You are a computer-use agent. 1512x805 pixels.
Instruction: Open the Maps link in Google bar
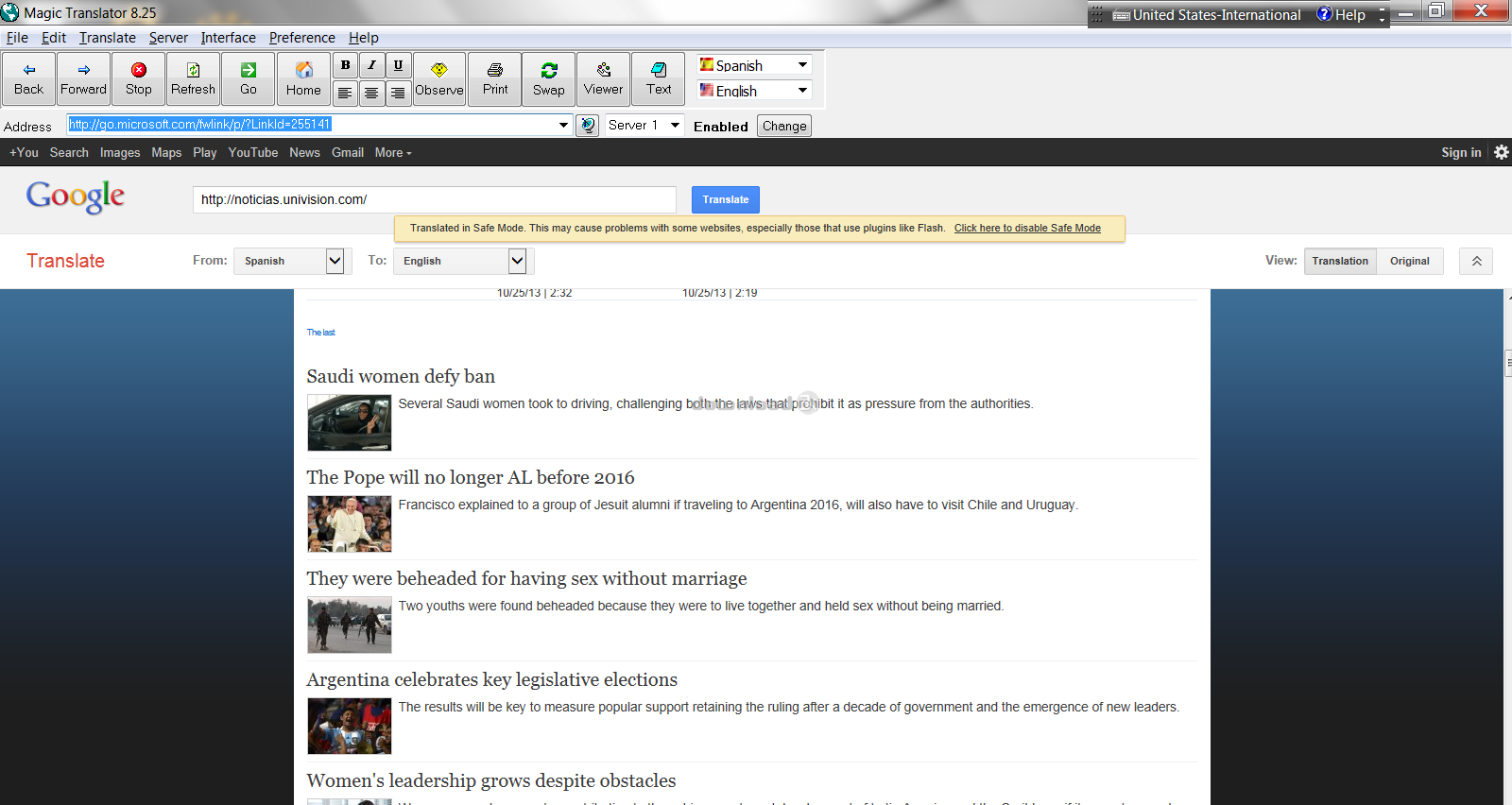click(x=166, y=152)
